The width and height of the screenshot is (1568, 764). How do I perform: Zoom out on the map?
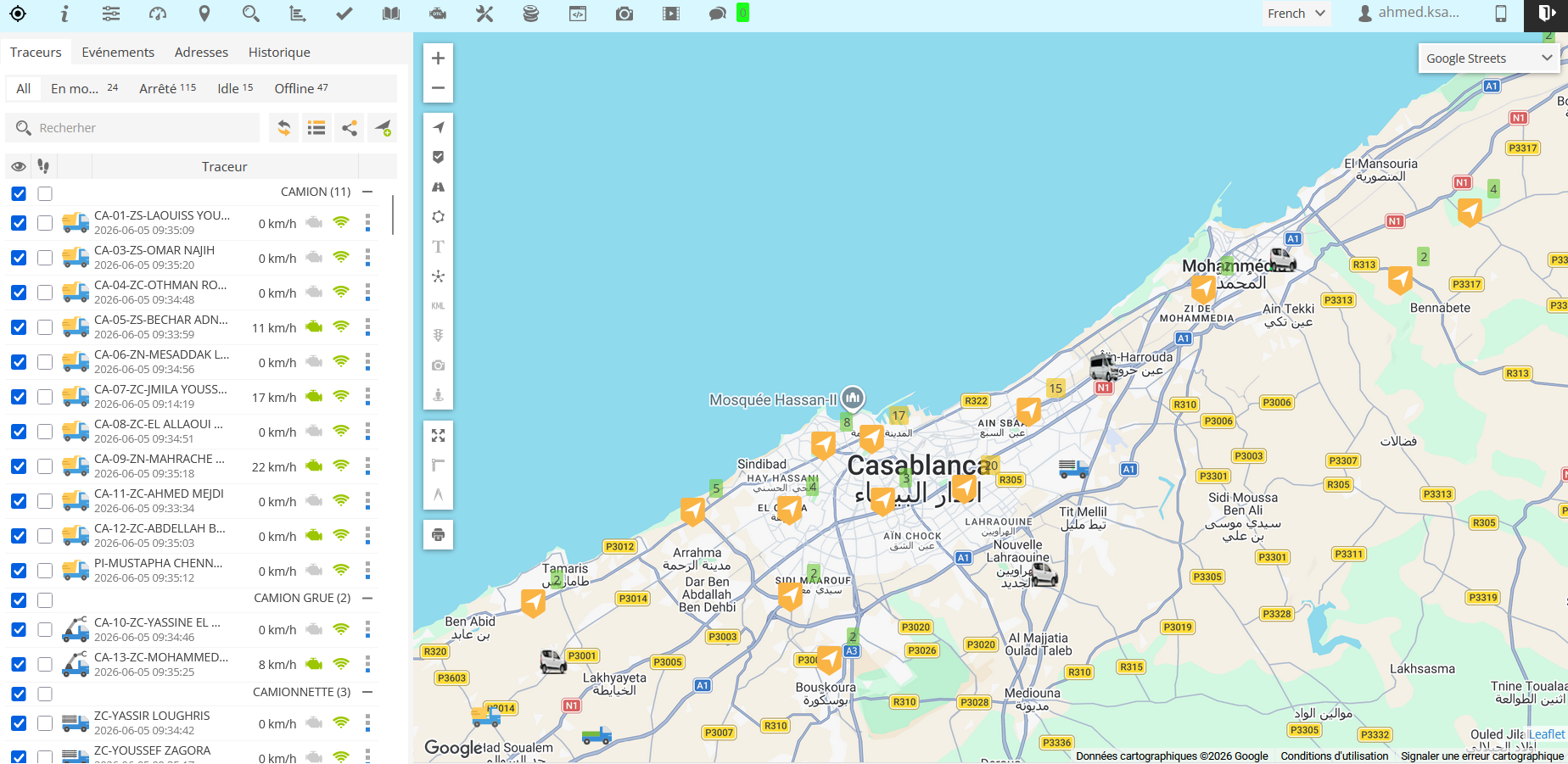(x=438, y=88)
